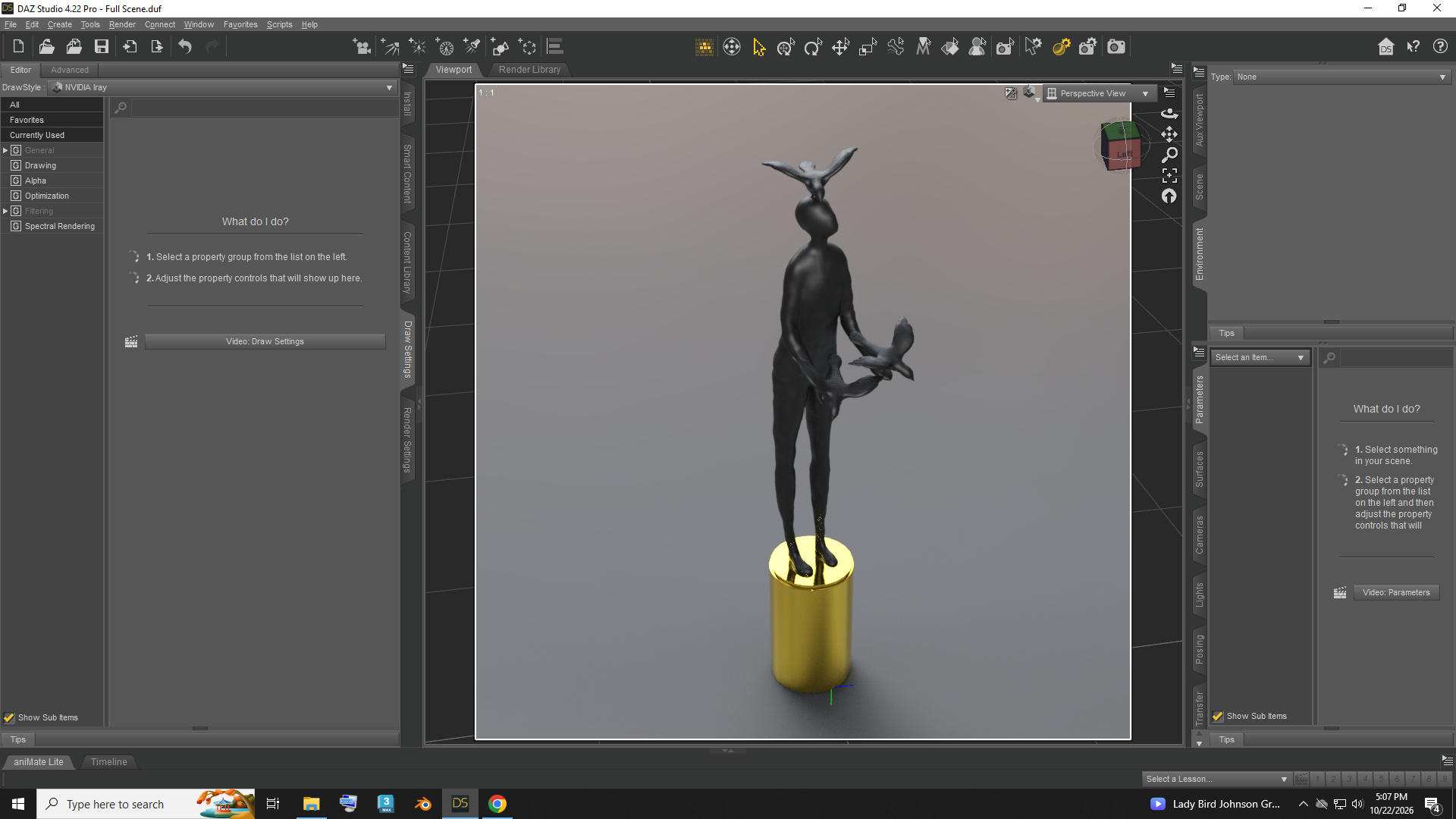Select the Translate move tool
Screen dimensions: 1456x819
click(x=840, y=47)
